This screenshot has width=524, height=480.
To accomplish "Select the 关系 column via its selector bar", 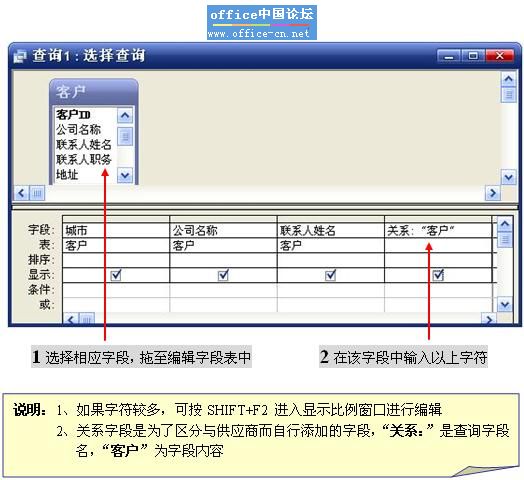I will [x=438, y=219].
